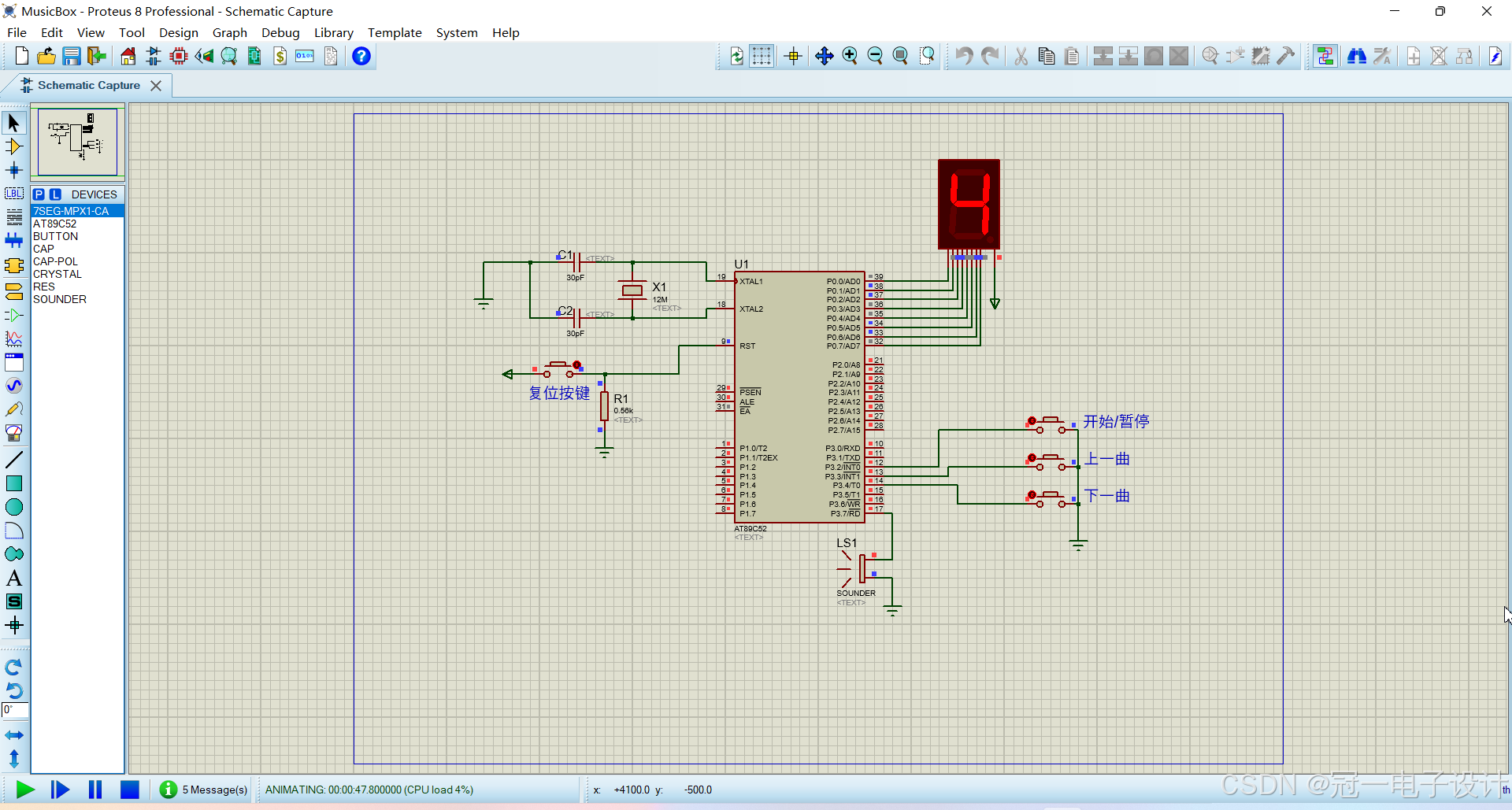Toggle the grid display icon
Image resolution: width=1512 pixels, height=810 pixels.
(762, 56)
